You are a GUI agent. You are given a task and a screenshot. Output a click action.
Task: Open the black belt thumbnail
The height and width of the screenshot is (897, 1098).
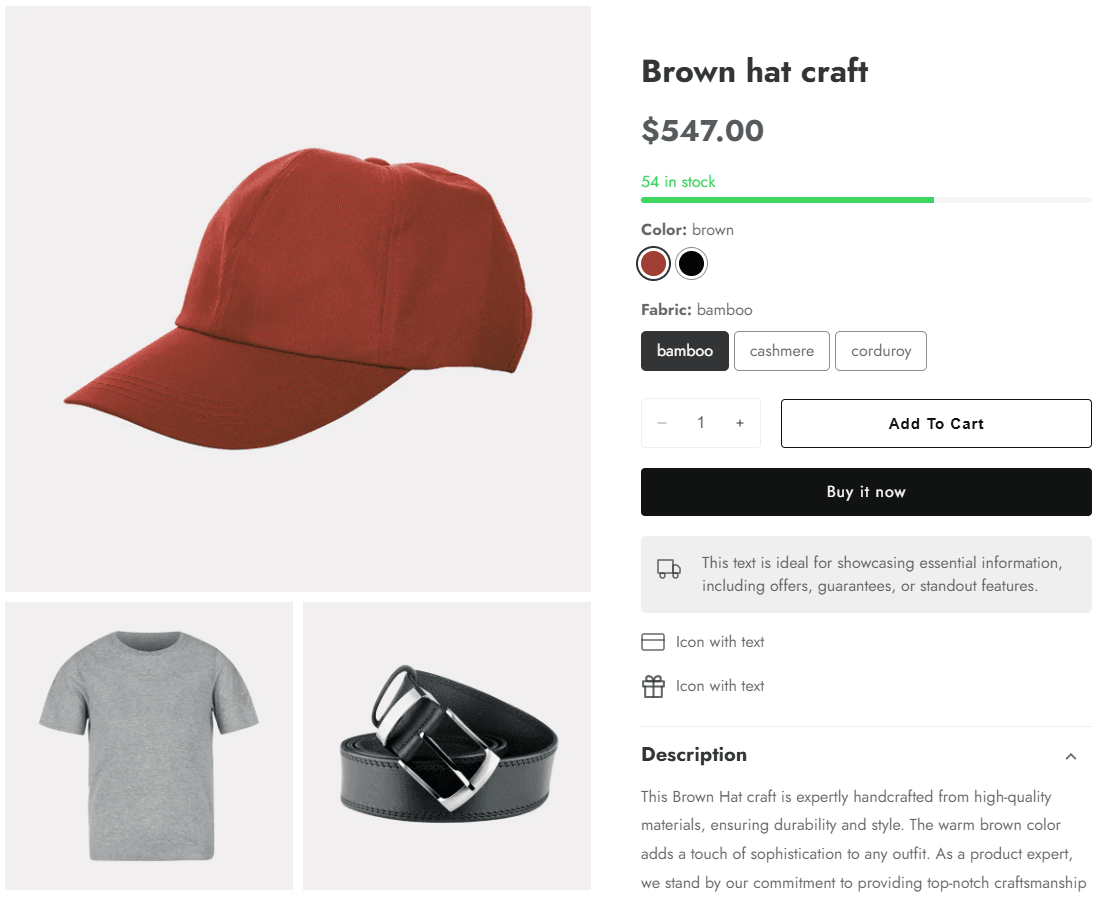[447, 746]
